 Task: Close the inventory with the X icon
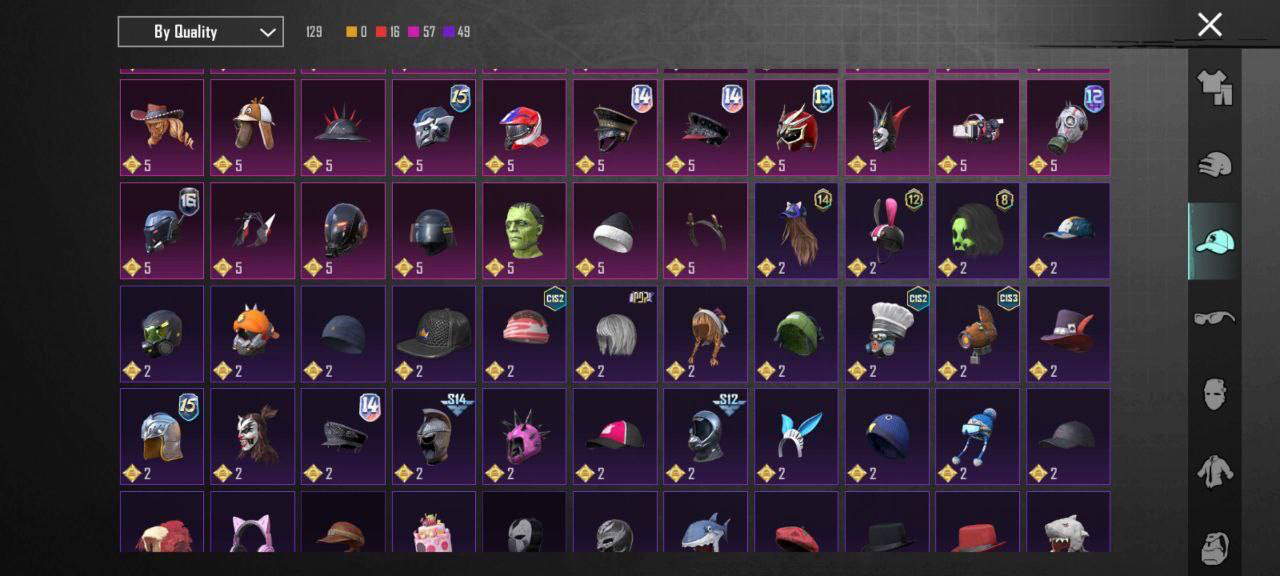pos(1210,25)
